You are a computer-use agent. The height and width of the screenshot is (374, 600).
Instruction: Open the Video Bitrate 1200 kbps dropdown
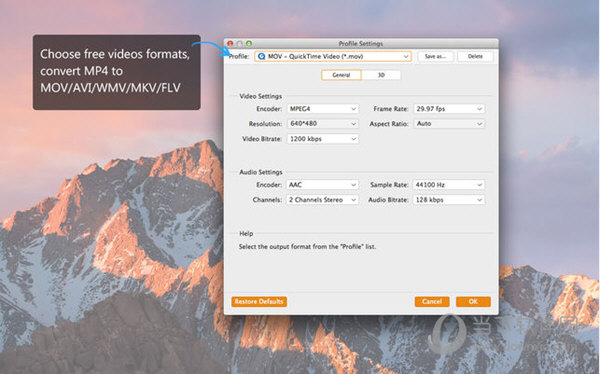coord(323,139)
